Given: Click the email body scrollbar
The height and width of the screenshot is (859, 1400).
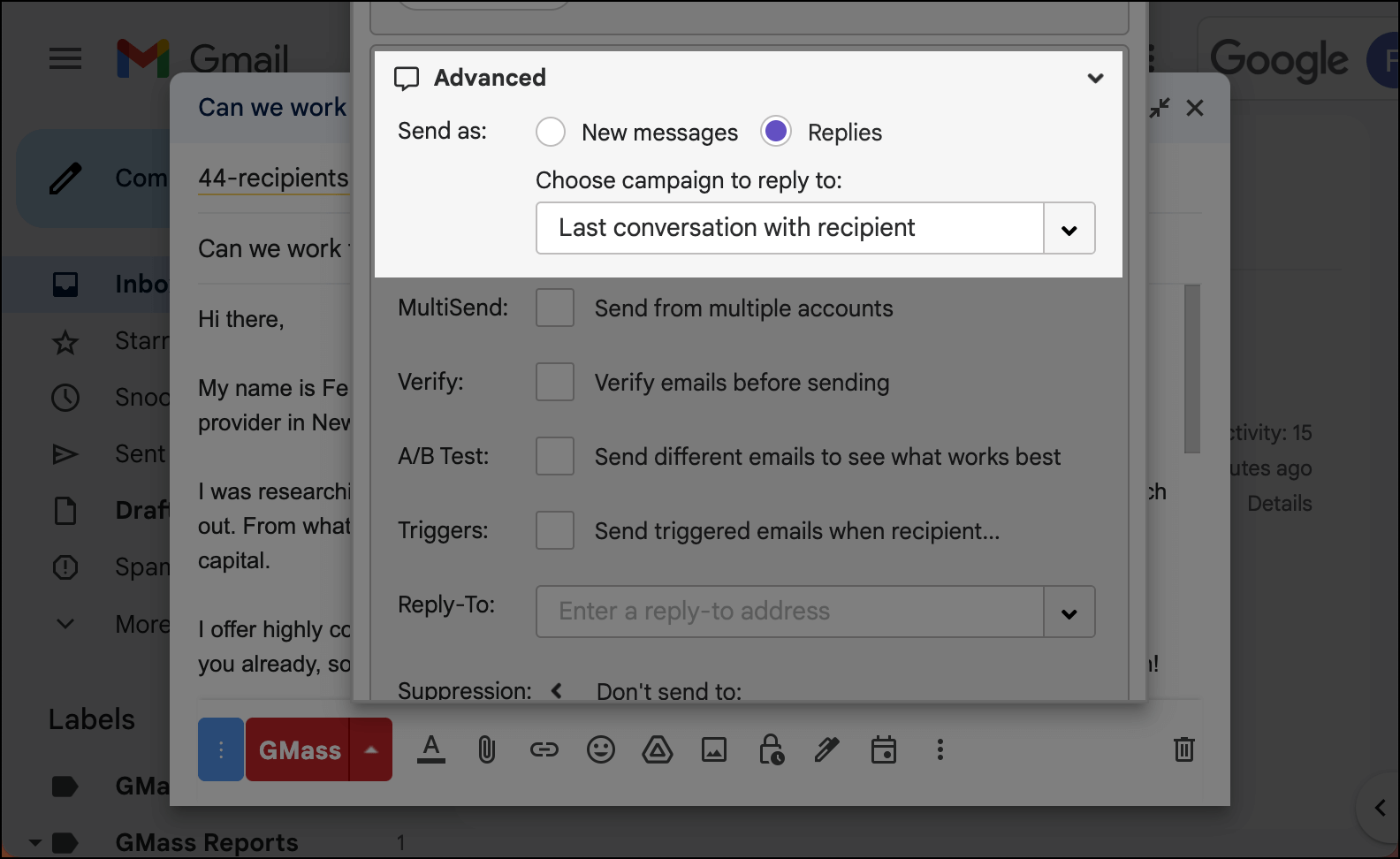Looking at the screenshot, I should click(x=1192, y=369).
